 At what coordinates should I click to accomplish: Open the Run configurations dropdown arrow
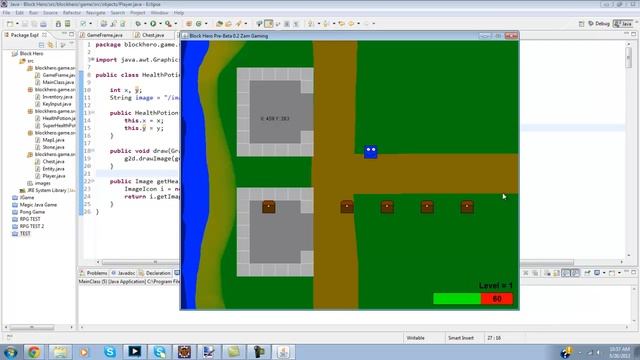(x=160, y=24)
